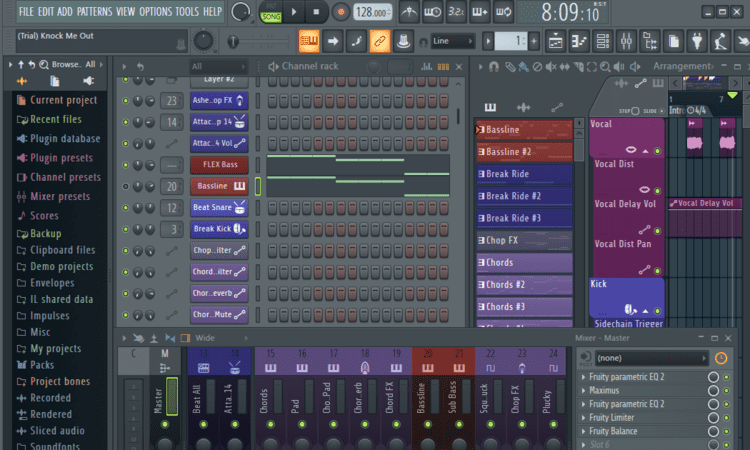The width and height of the screenshot is (750, 450).
Task: Toggle mute on Vocal playlist track
Action: (x=658, y=151)
